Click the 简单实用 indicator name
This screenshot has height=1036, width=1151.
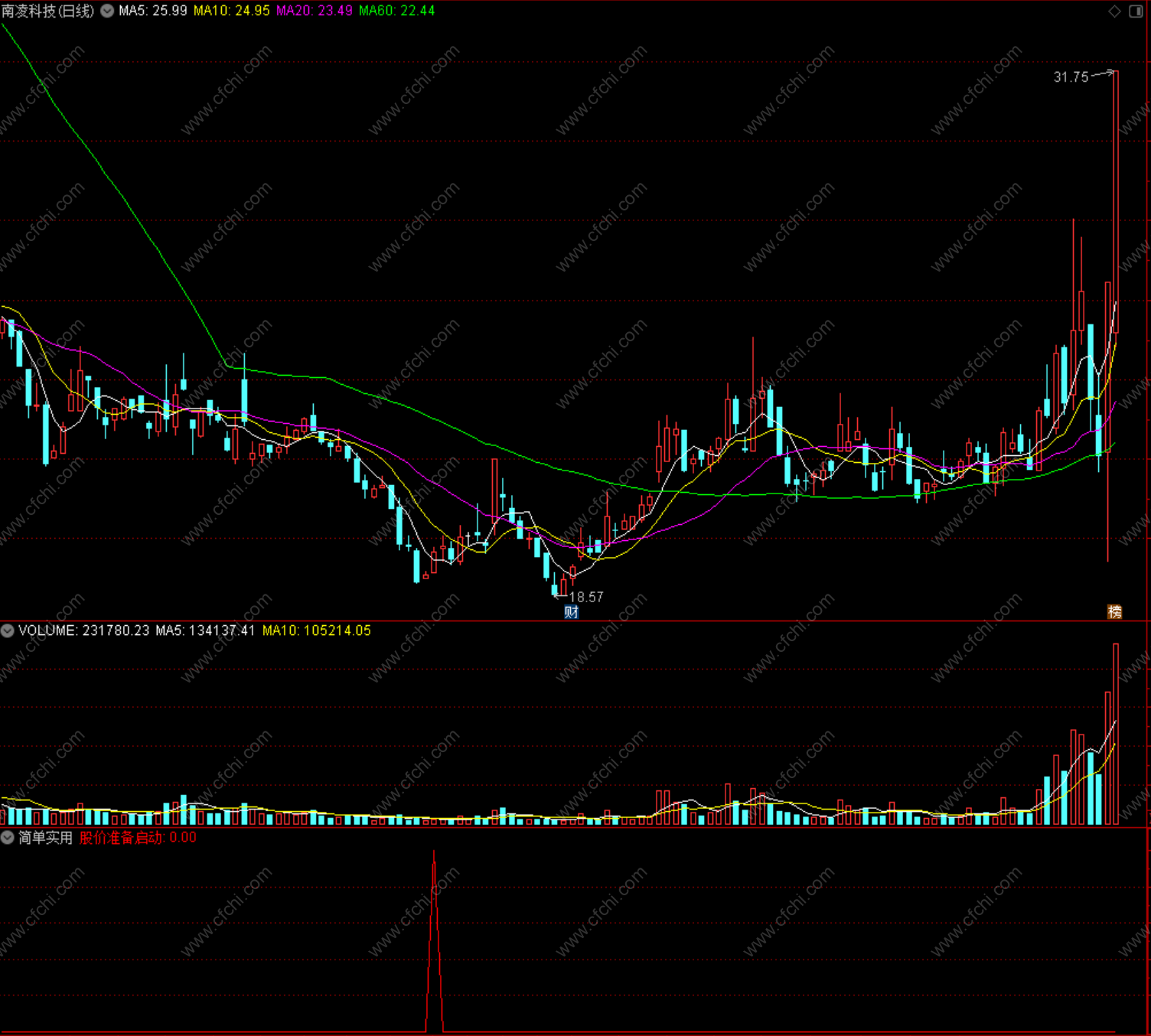[x=45, y=838]
